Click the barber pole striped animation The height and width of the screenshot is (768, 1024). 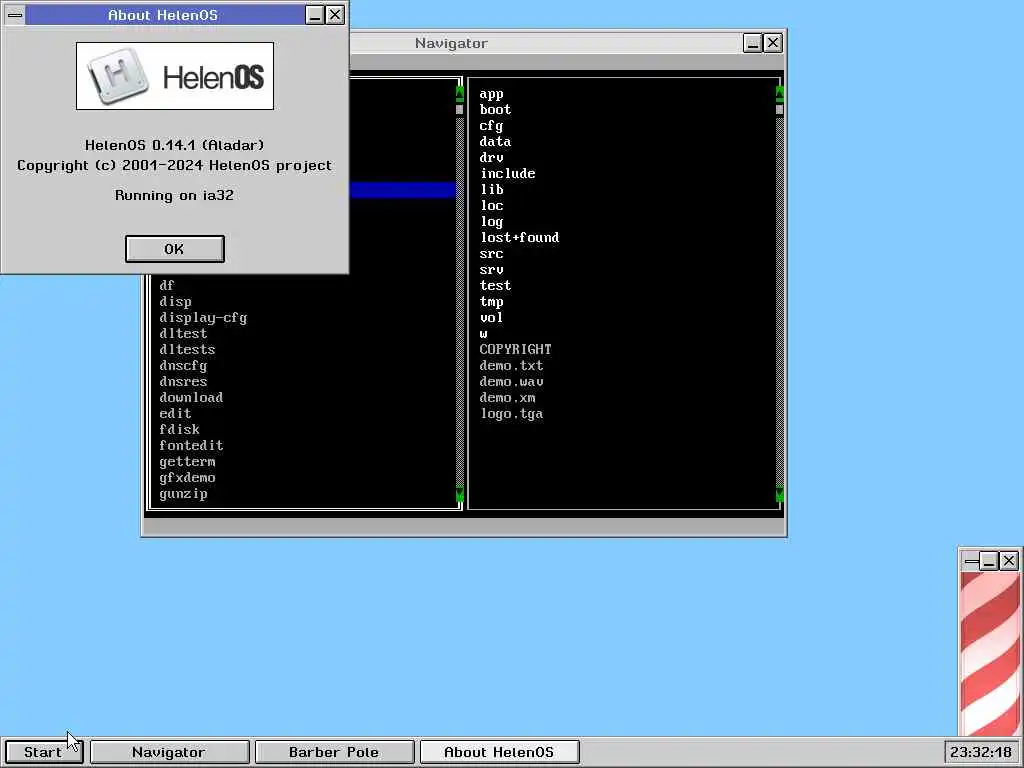990,653
